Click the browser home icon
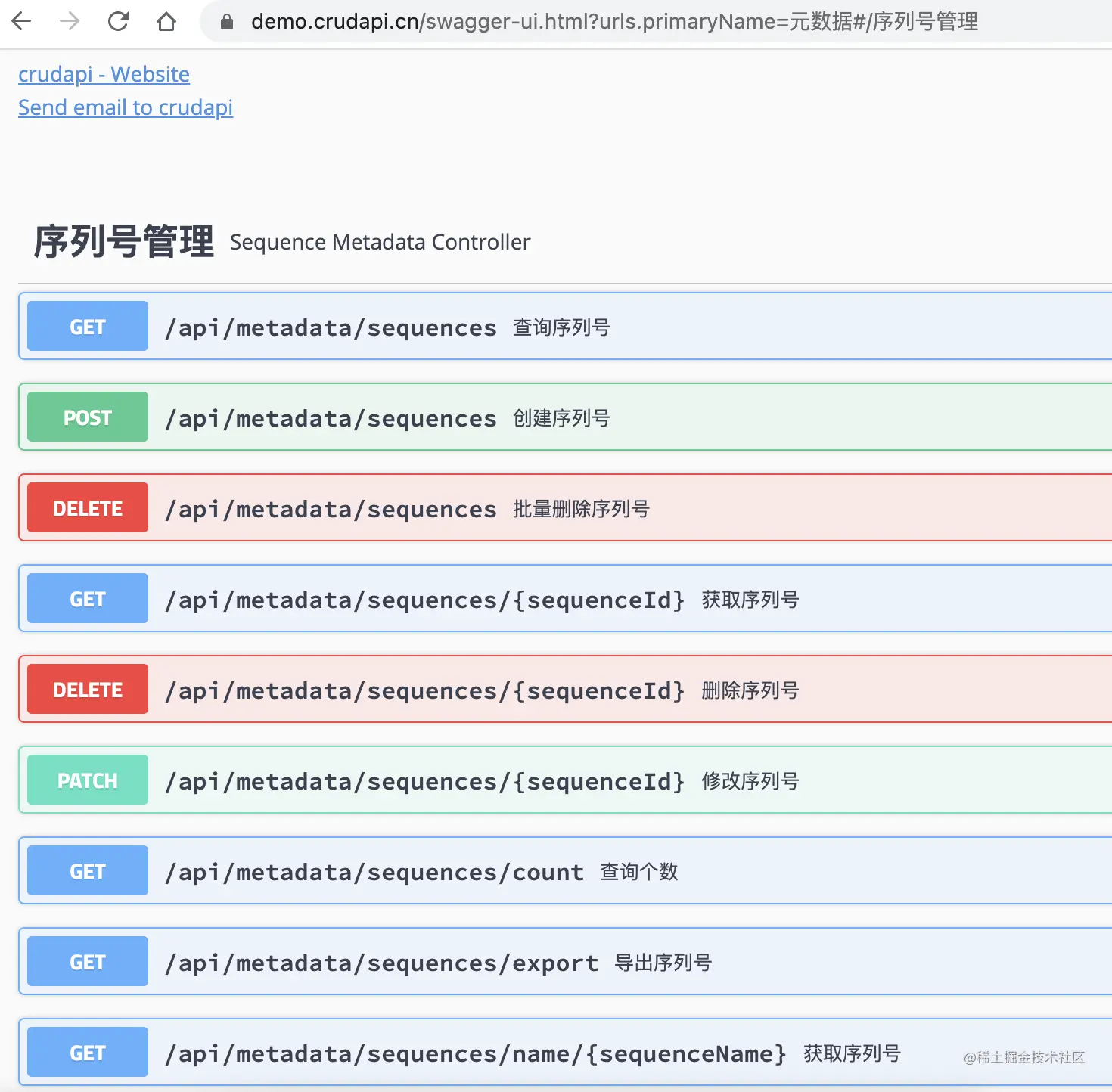 (166, 21)
